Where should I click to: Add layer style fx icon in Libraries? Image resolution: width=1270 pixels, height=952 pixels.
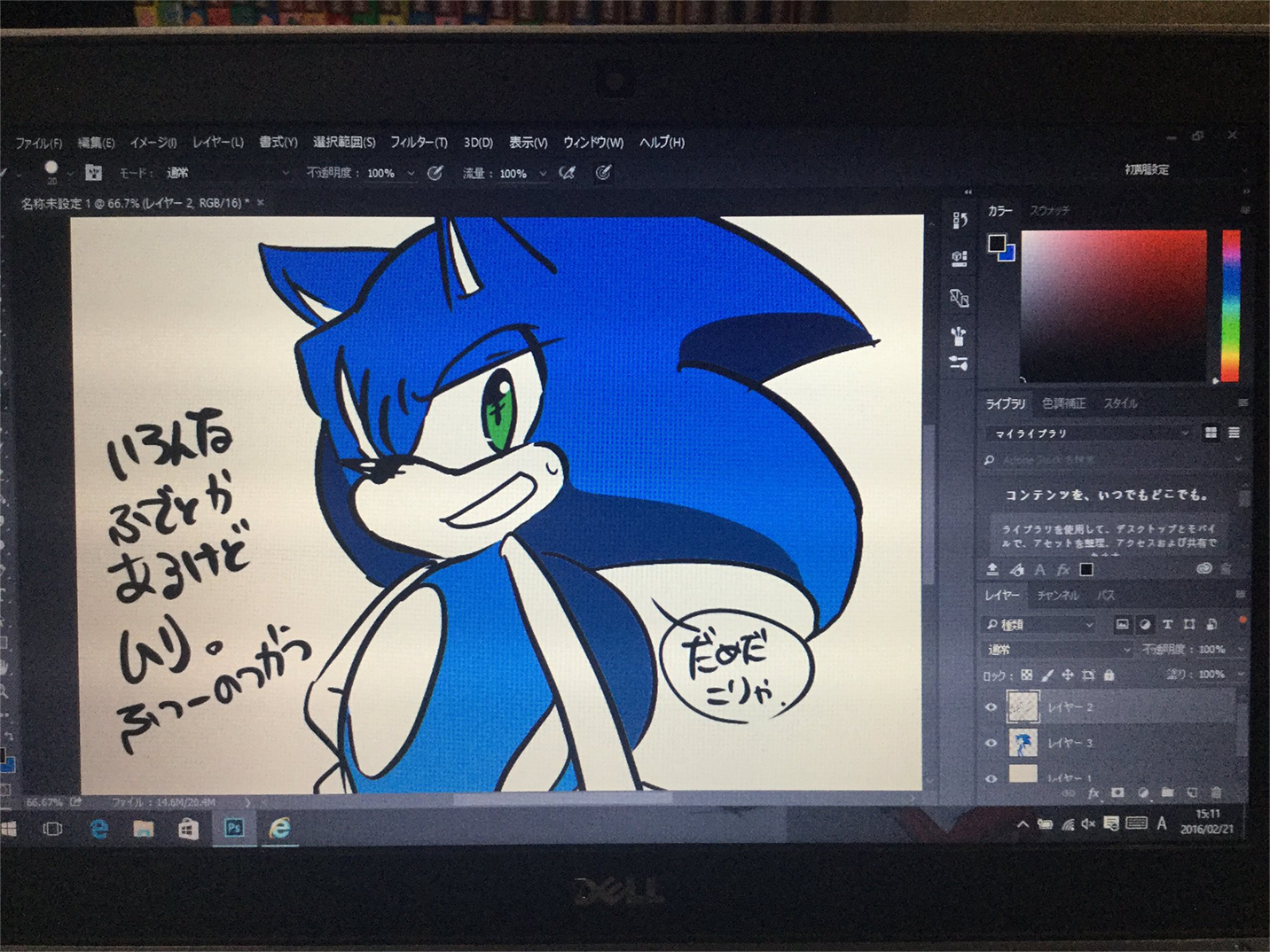click(1062, 569)
